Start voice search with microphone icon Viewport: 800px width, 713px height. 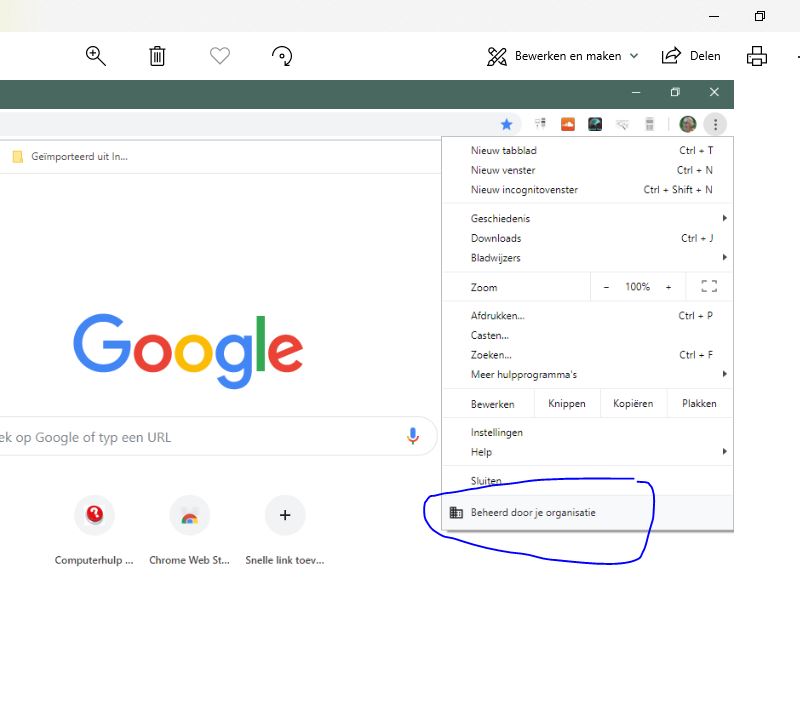coord(413,436)
